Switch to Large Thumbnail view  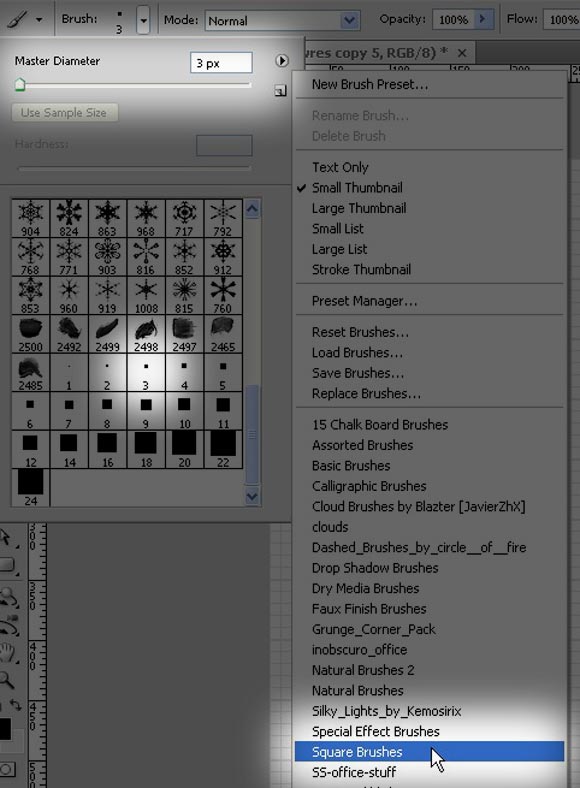point(359,208)
